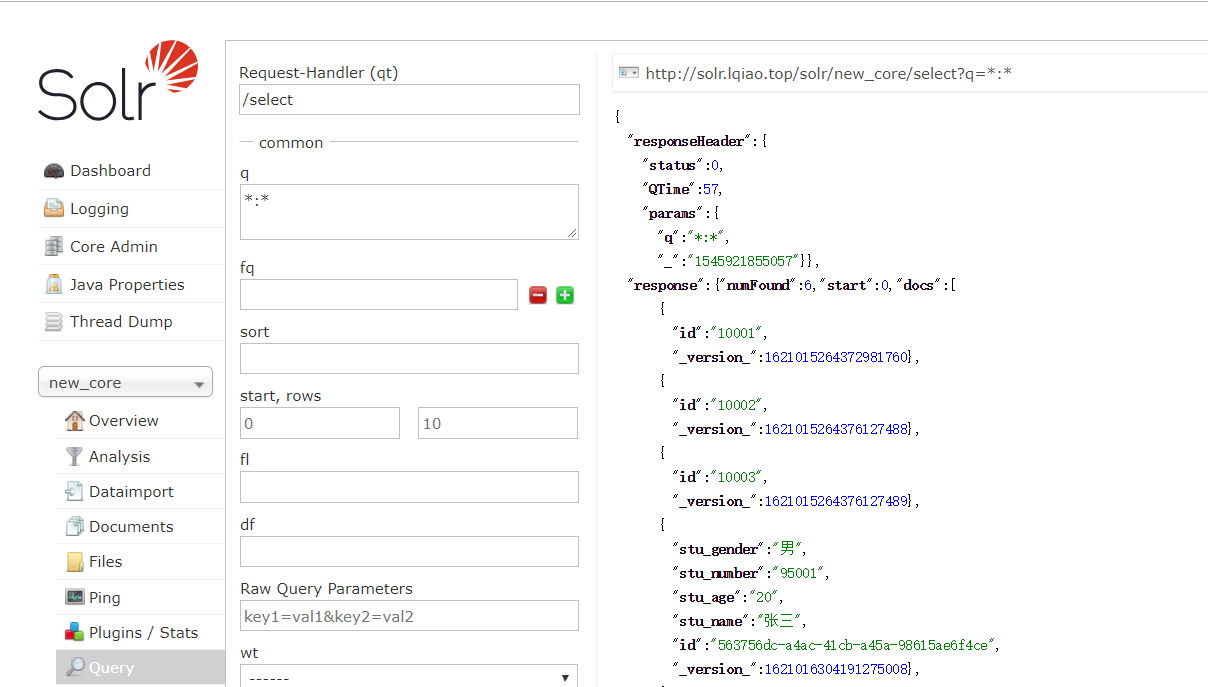The width and height of the screenshot is (1208, 687).
Task: Open the new_core core selector dropdown
Action: coord(125,383)
